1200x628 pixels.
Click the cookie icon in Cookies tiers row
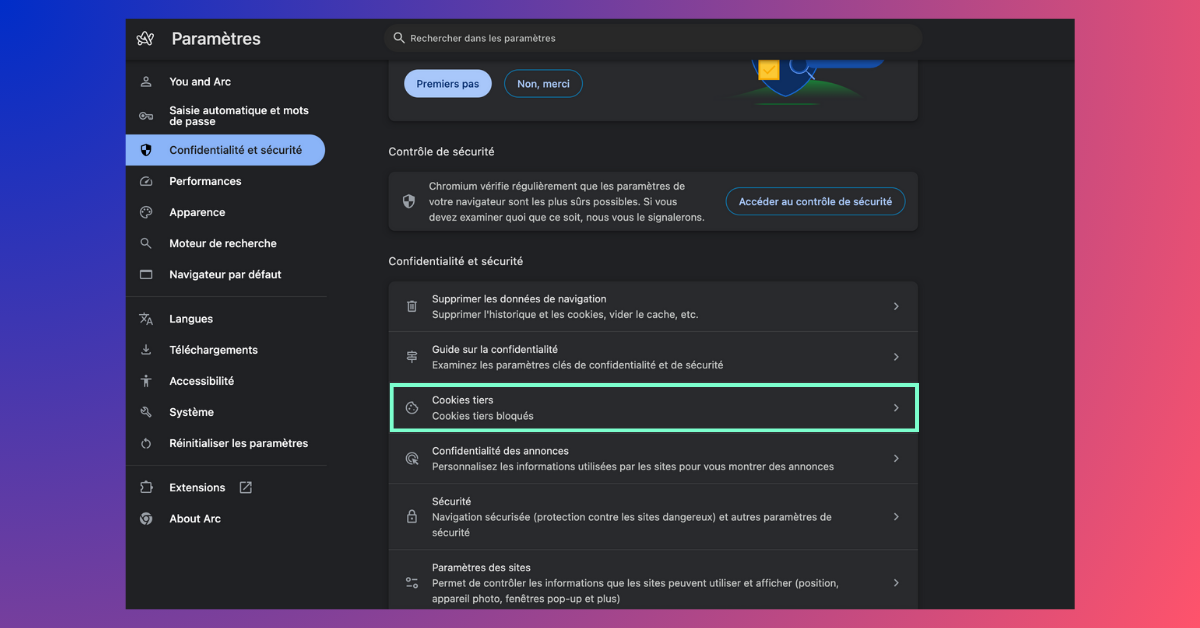411,408
